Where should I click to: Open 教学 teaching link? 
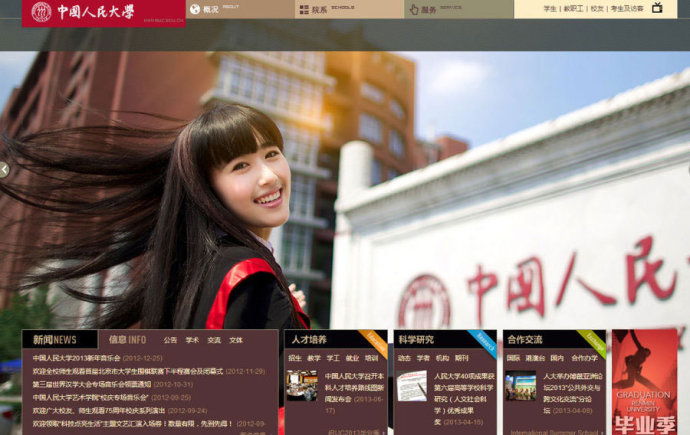(x=314, y=358)
